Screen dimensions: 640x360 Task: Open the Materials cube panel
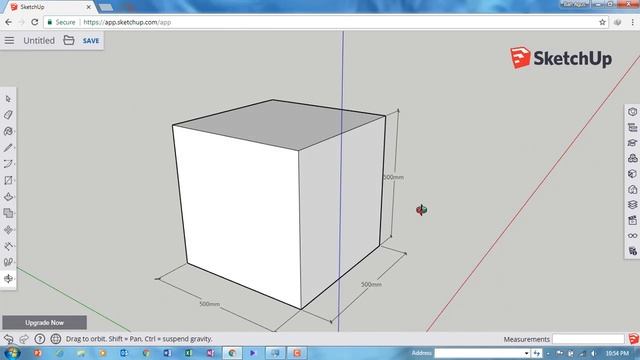[632, 174]
